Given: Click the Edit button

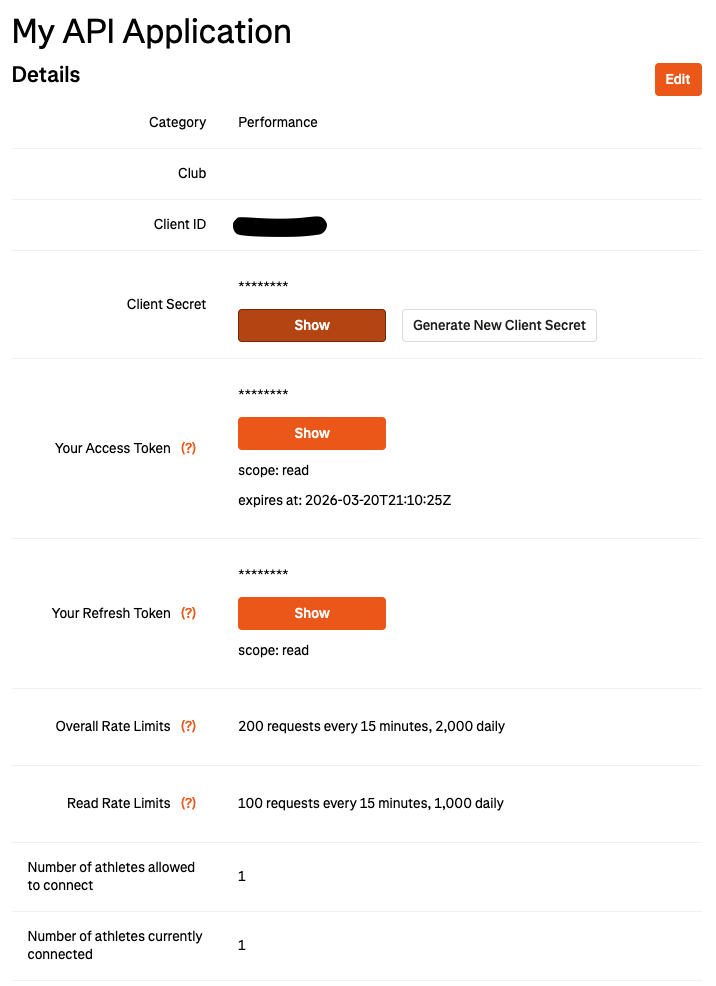Looking at the screenshot, I should coord(678,79).
